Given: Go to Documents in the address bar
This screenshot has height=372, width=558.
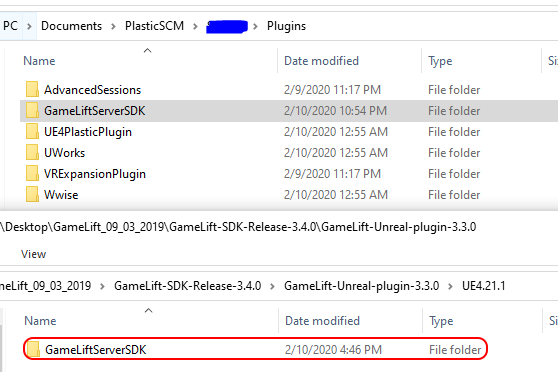Looking at the screenshot, I should pyautogui.click(x=72, y=26).
